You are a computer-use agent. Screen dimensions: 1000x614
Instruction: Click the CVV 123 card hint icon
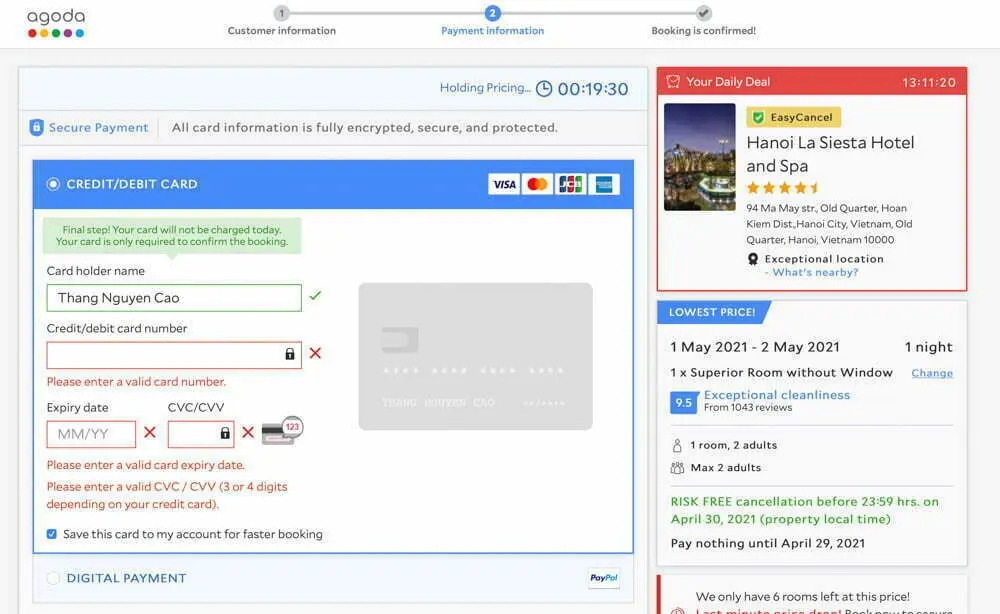tap(283, 430)
